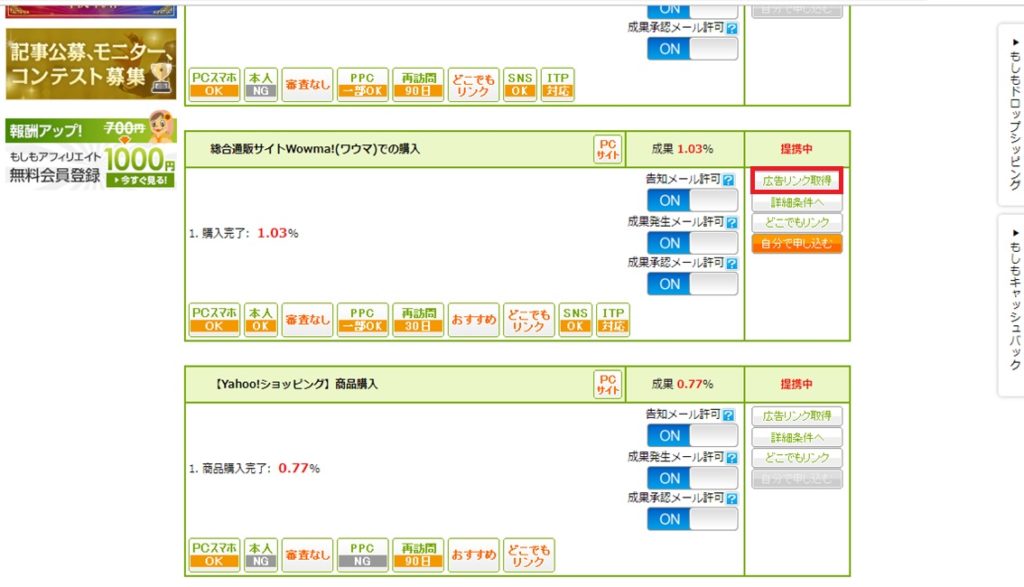Click 広告リンク取得 button for Wowma
Screen dimensions: 1024x587
[x=797, y=180]
